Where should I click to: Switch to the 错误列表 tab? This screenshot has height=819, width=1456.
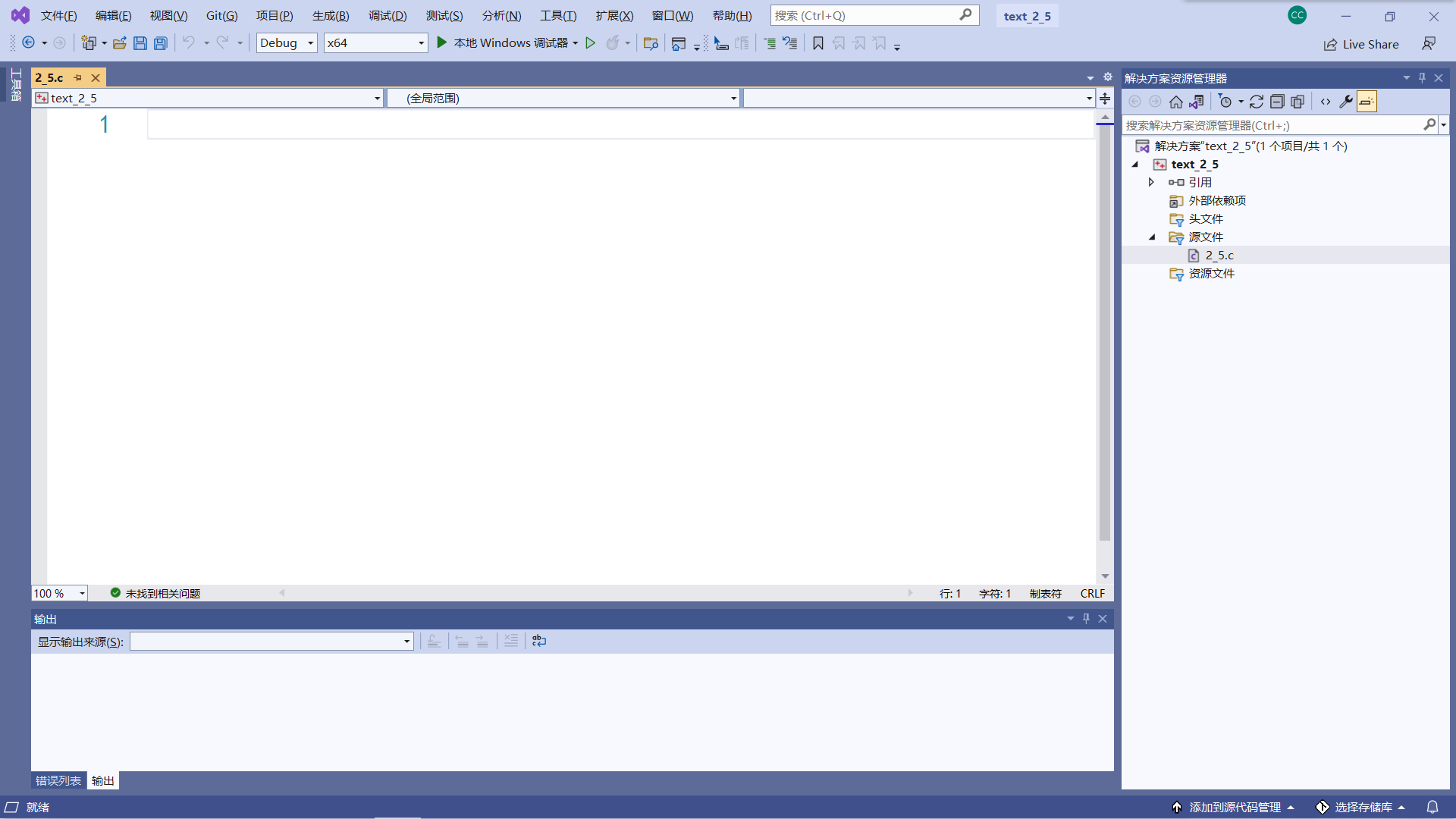[58, 781]
